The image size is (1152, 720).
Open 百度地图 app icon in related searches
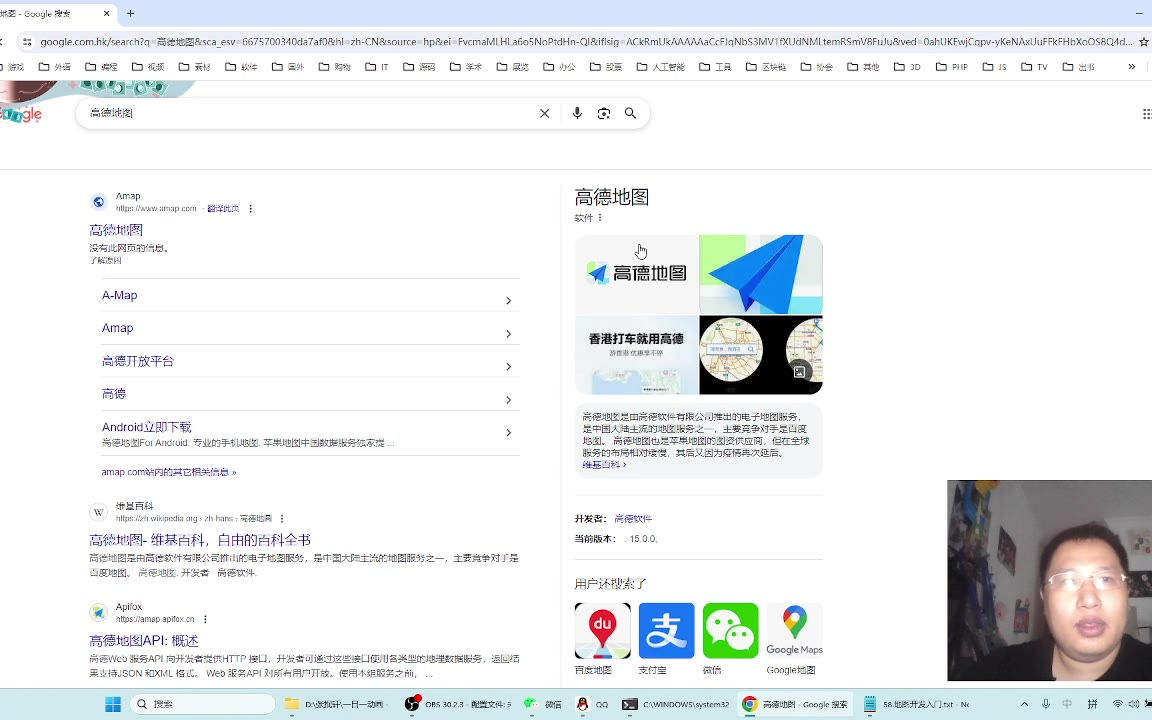[x=602, y=631]
